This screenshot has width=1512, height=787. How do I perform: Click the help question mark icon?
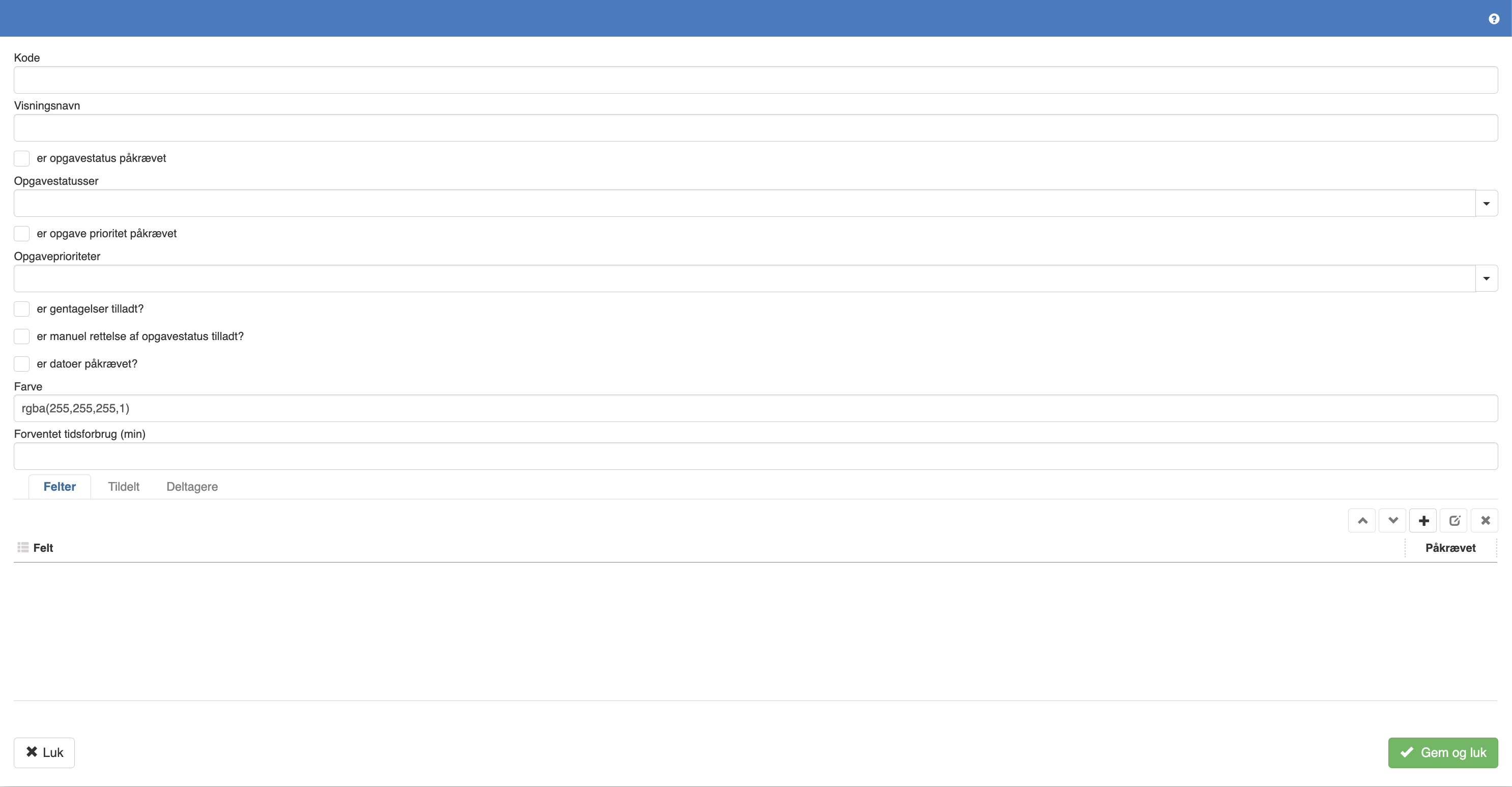1494,19
